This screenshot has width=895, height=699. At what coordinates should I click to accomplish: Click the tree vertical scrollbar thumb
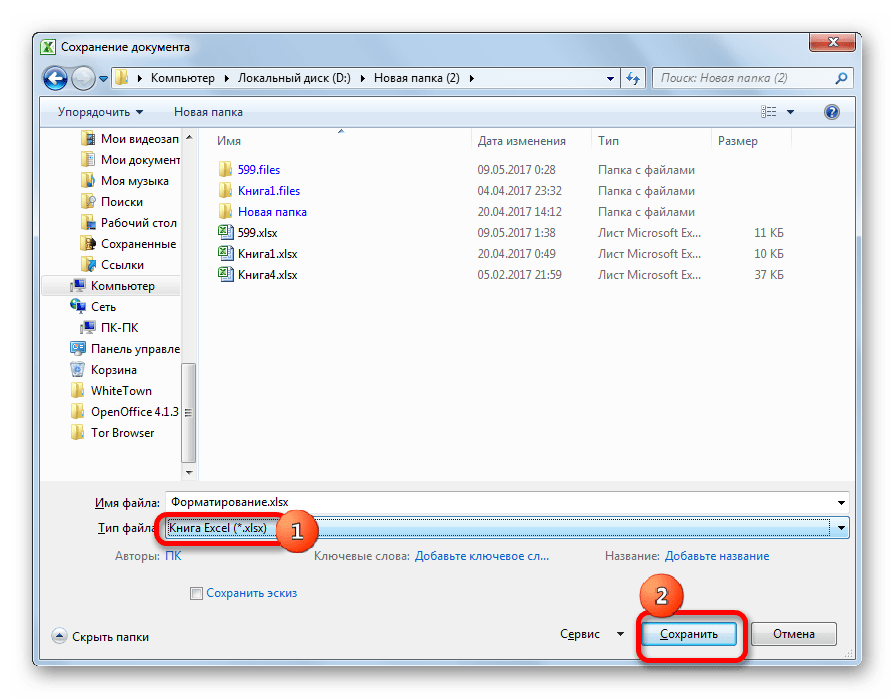point(188,413)
